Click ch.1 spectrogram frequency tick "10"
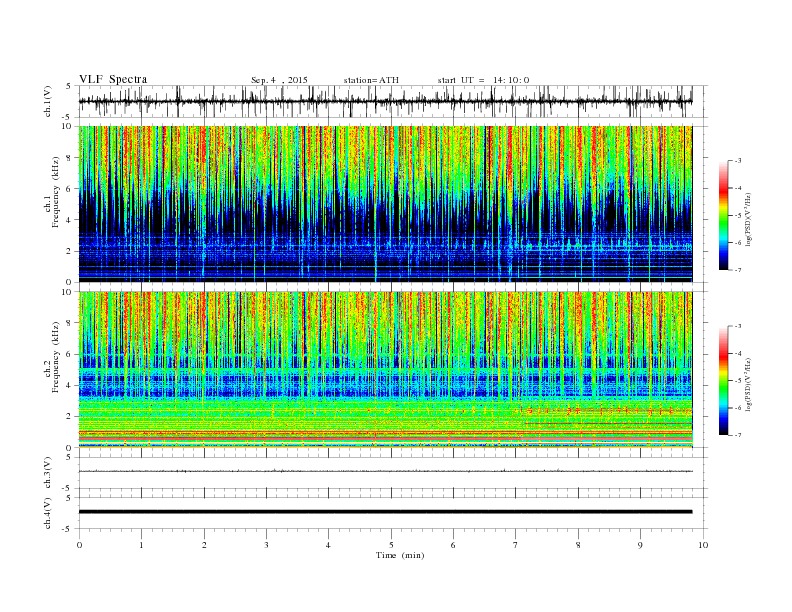Image resolution: width=792 pixels, height=612 pixels. pyautogui.click(x=68, y=126)
